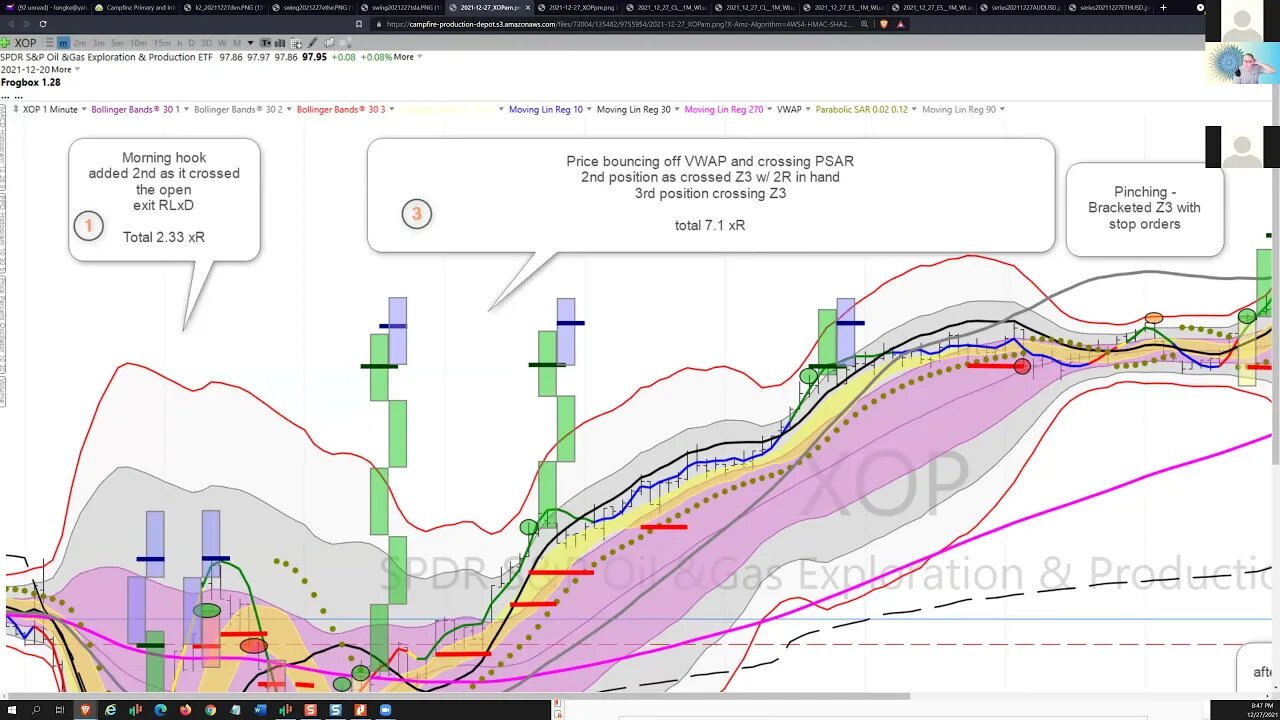The width and height of the screenshot is (1280, 720).
Task: Select the weekly W timeframe
Action: tap(222, 43)
